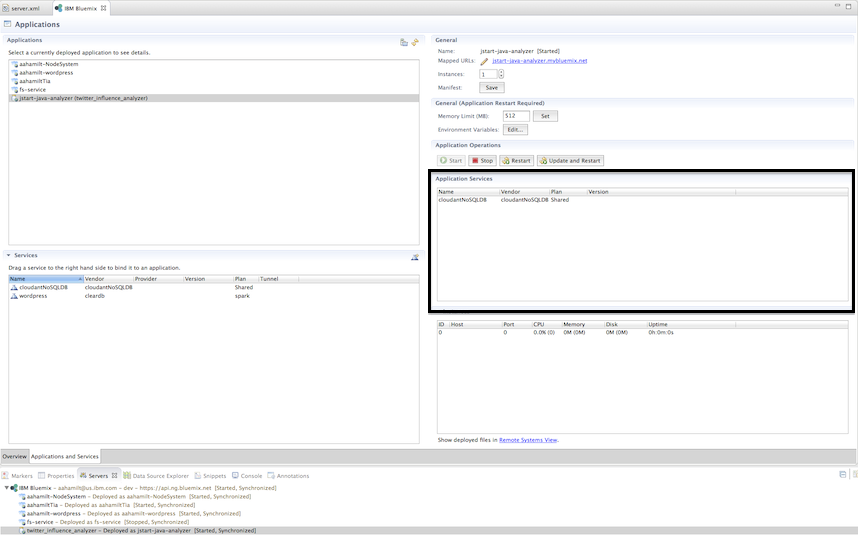The width and height of the screenshot is (858, 535).
Task: Click the aahamilt-NodeSystem application icon
Action: (15, 64)
